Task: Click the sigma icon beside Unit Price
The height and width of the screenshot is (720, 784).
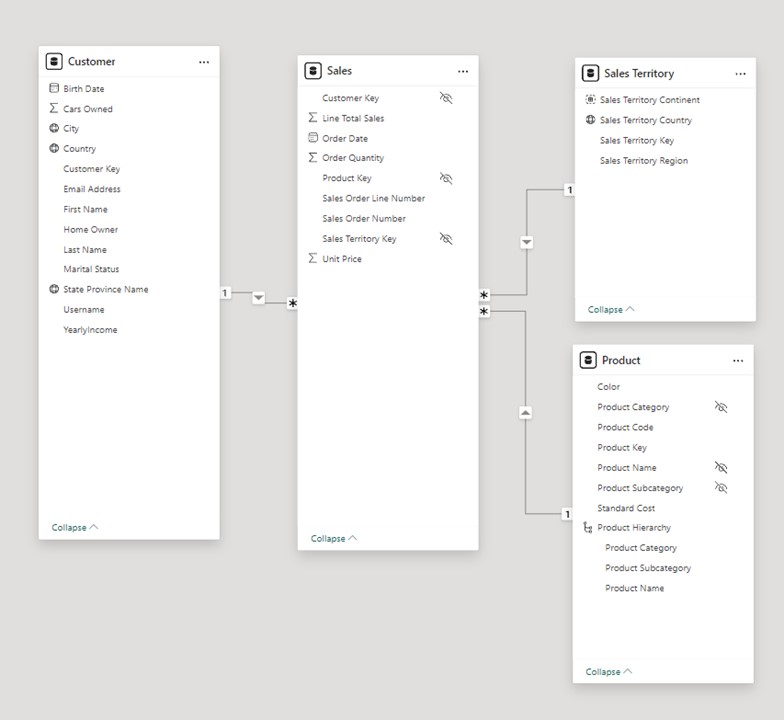Action: [313, 259]
